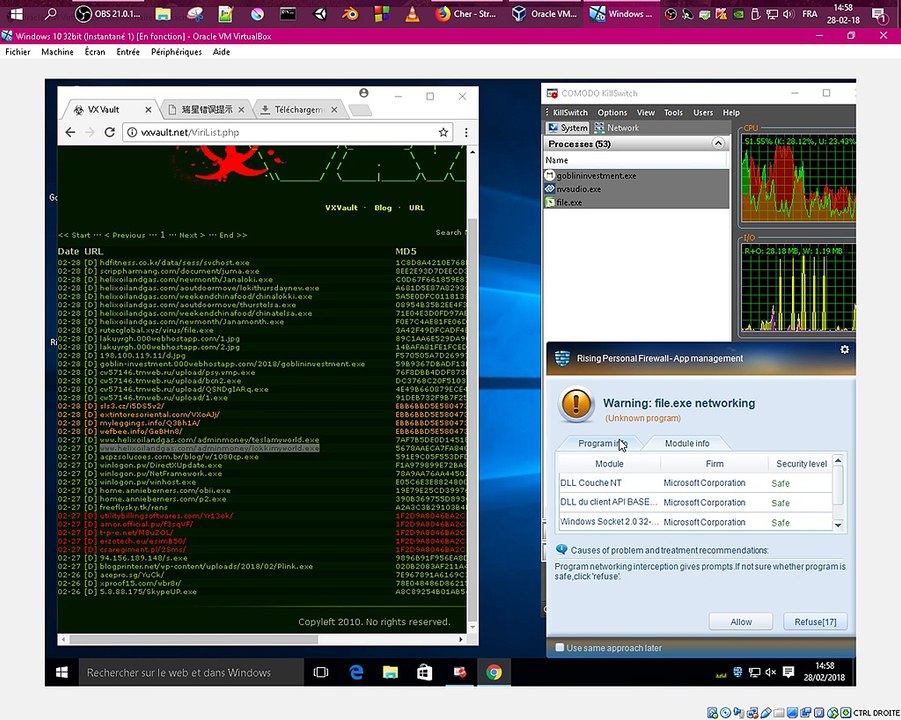Bookmark page with the star icon
The image size is (901, 720).
click(x=443, y=132)
